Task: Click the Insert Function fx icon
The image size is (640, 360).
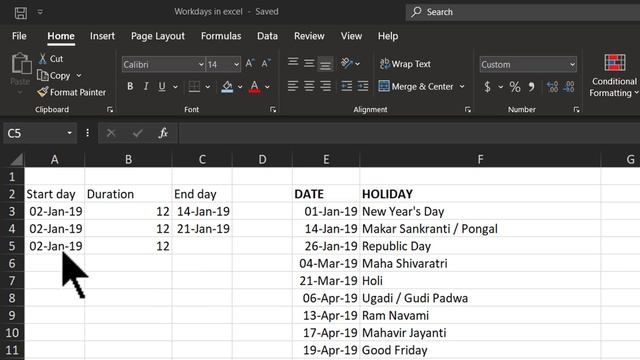Action: [163, 133]
